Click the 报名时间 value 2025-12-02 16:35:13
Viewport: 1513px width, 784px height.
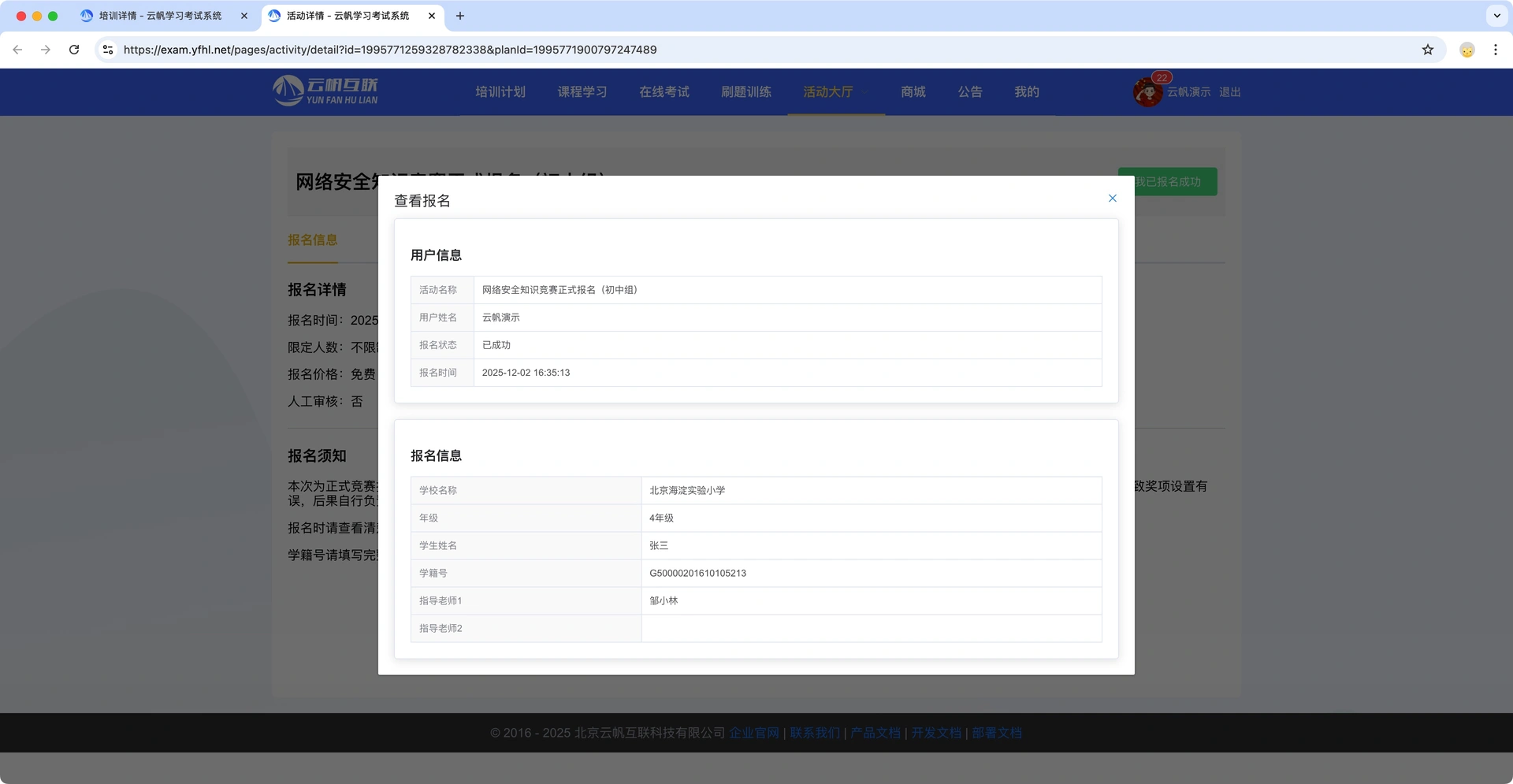526,373
